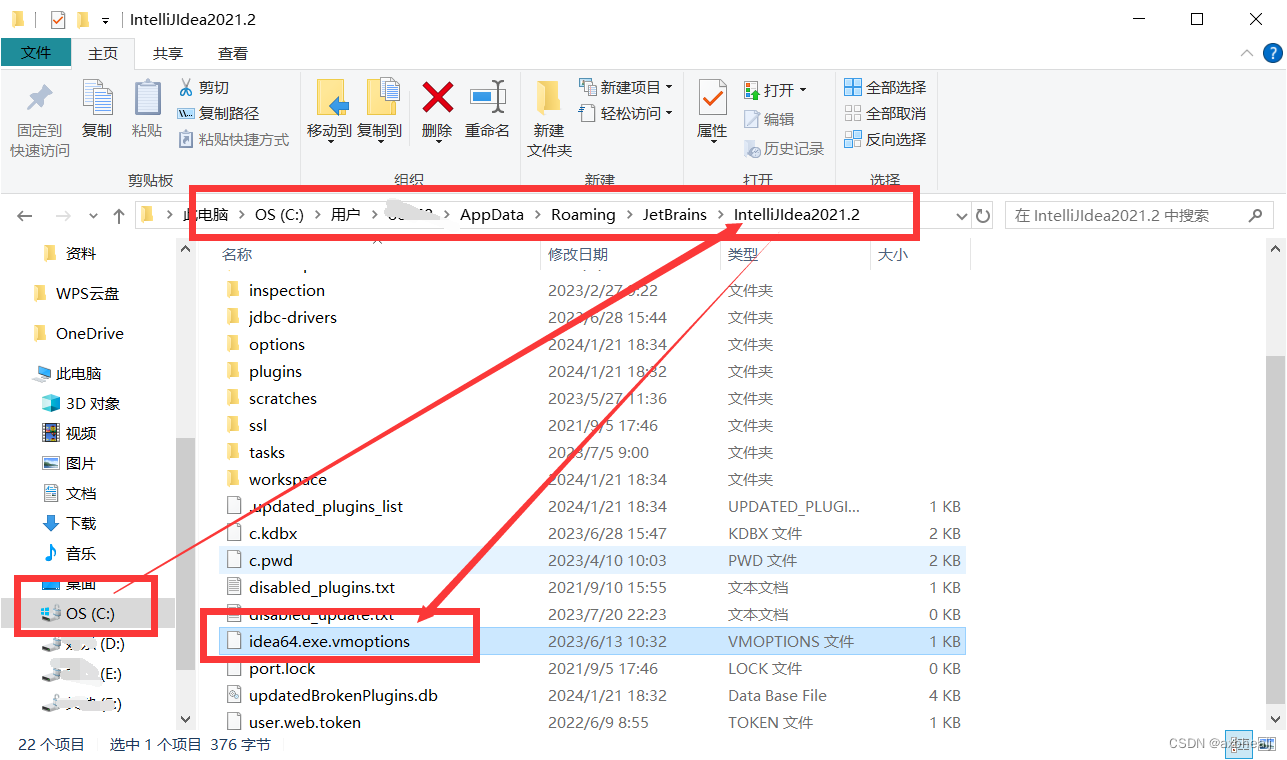Click Paste shortcut (粘贴快捷方式)
The image size is (1287, 760).
[233, 139]
